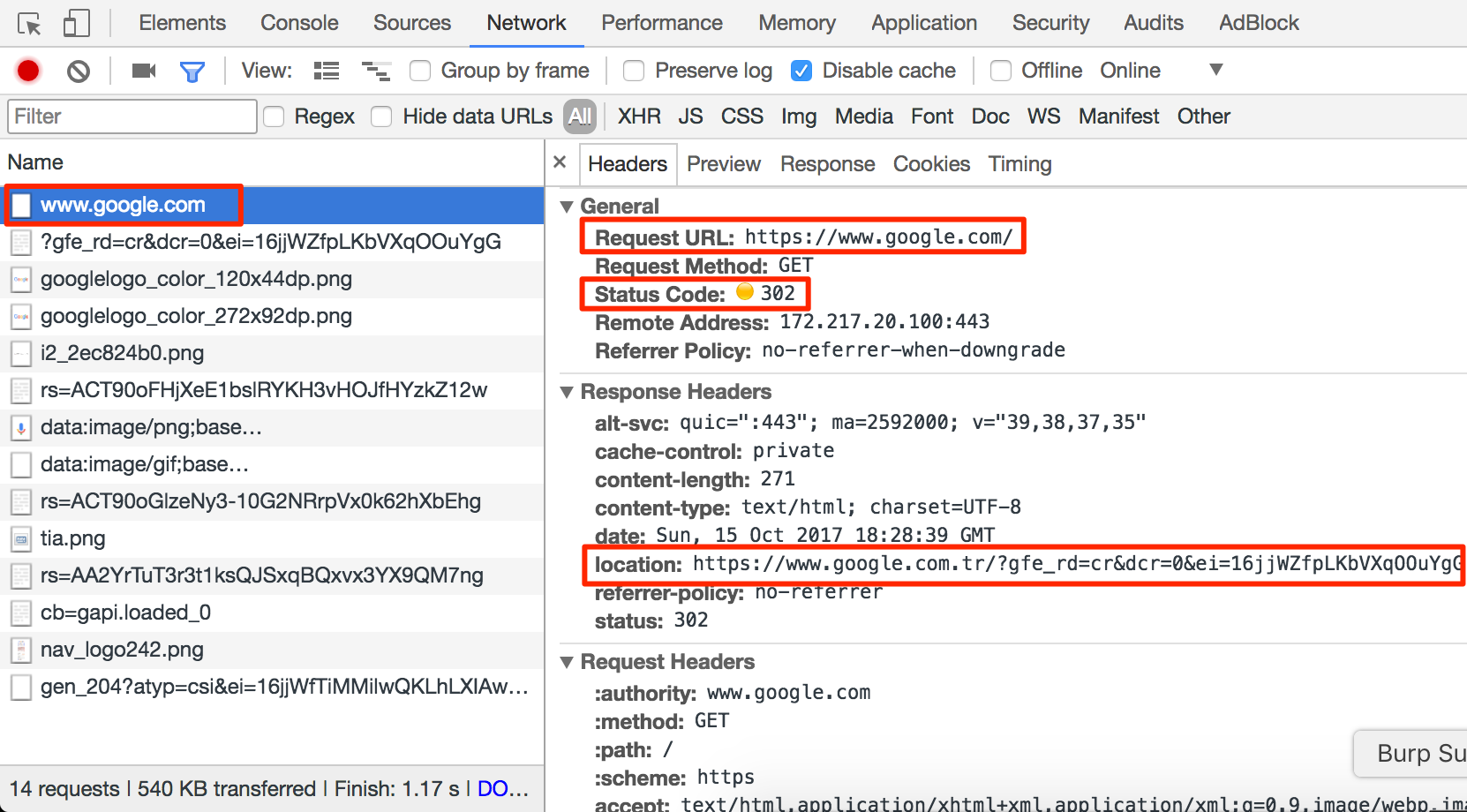Toggle capture screenshots camera icon
This screenshot has height=812, width=1467.
[144, 71]
